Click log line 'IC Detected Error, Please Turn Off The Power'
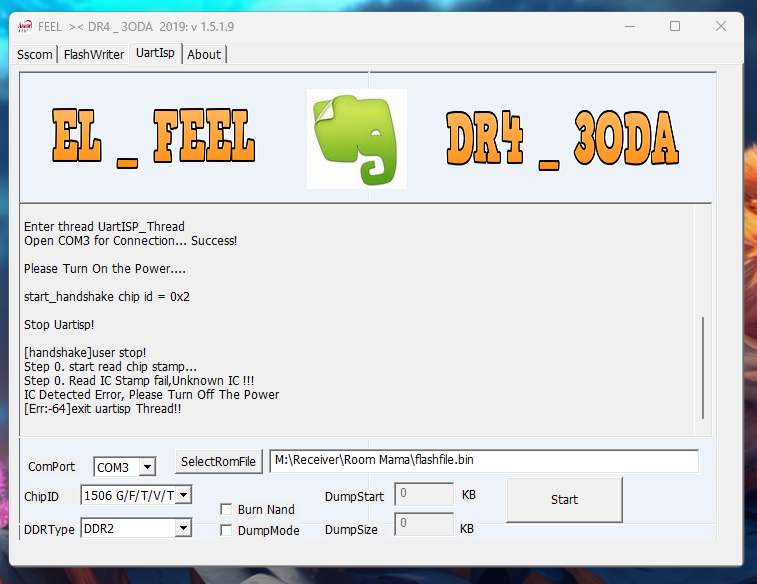 coord(152,395)
